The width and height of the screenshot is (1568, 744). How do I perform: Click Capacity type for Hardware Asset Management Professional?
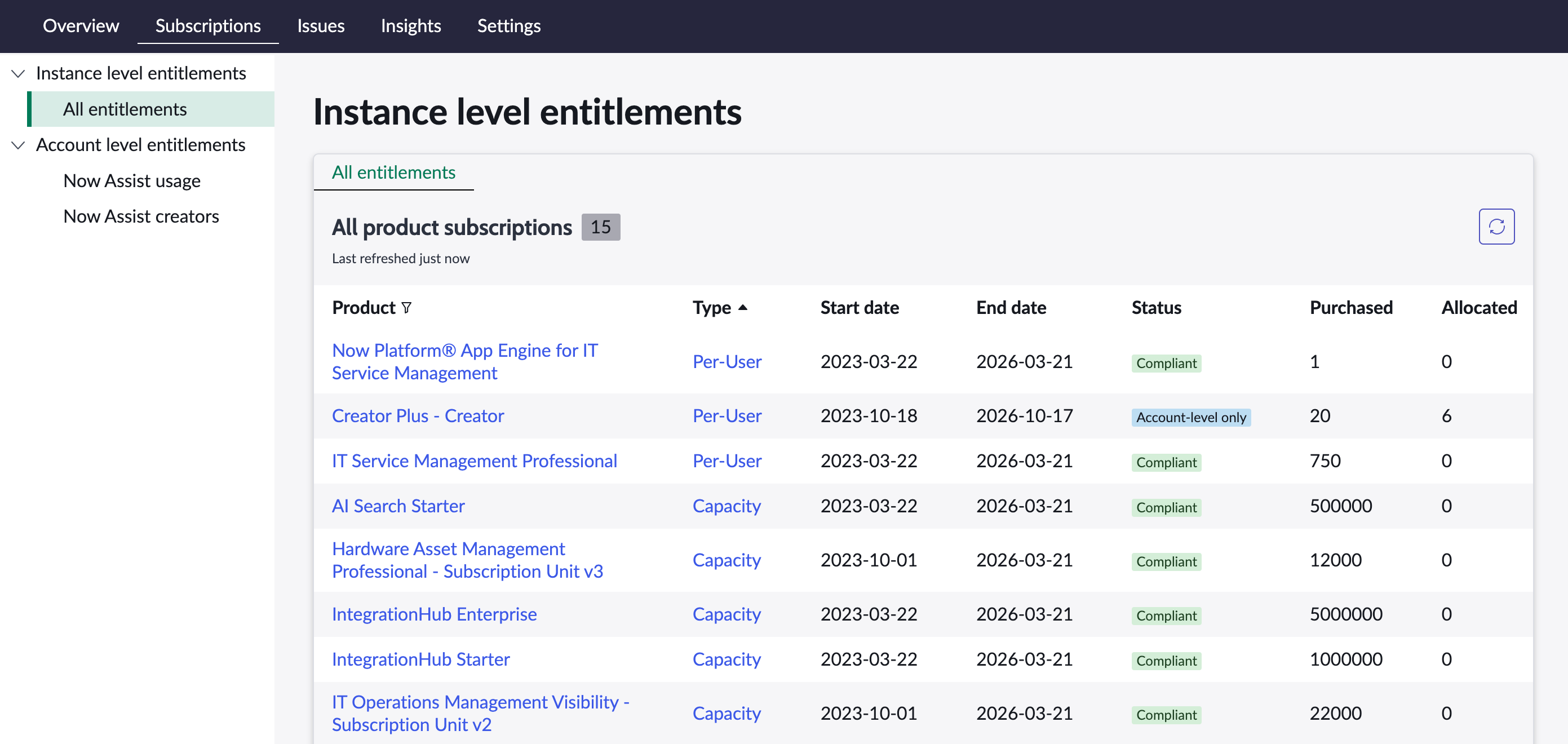[x=727, y=560]
